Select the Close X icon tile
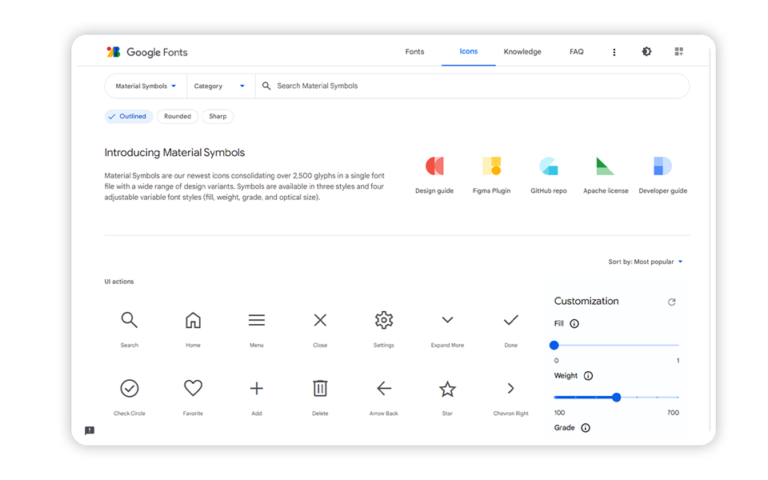The image size is (768, 480). pos(320,328)
